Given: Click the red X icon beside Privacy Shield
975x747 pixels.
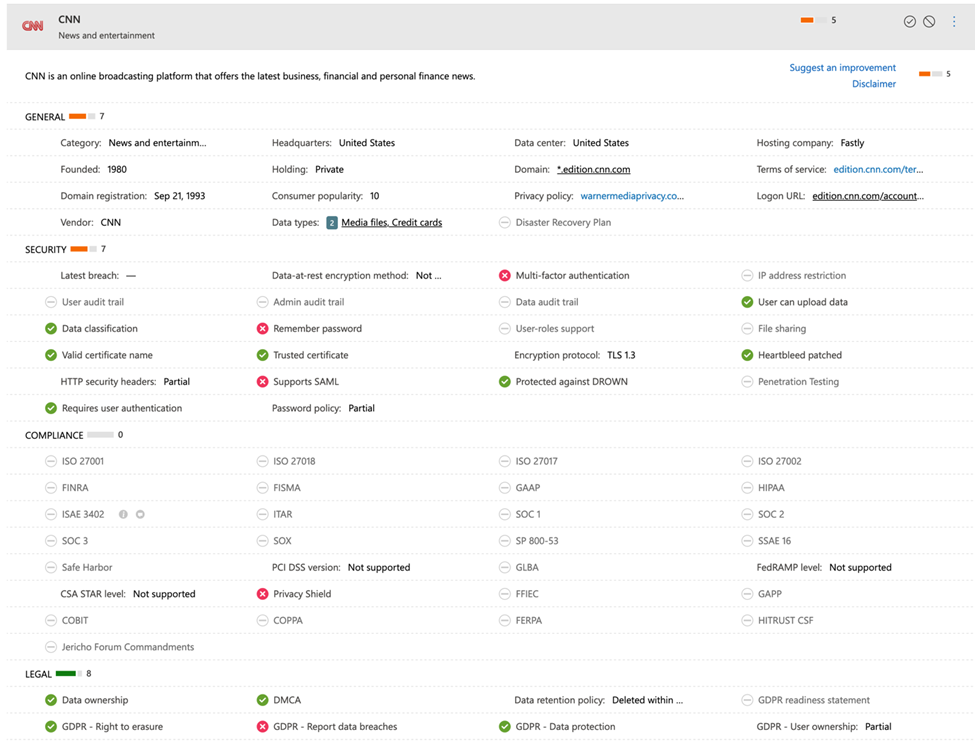Looking at the screenshot, I should (262, 594).
